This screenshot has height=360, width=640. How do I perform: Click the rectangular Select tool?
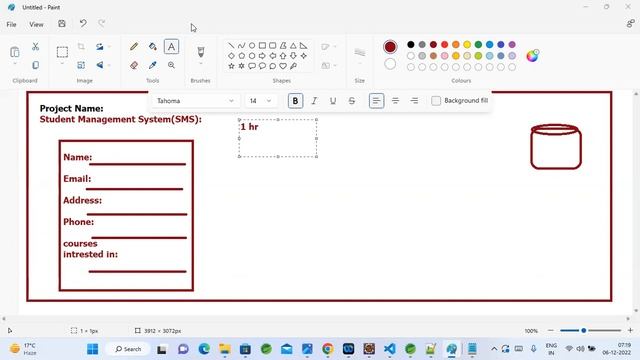click(x=62, y=52)
